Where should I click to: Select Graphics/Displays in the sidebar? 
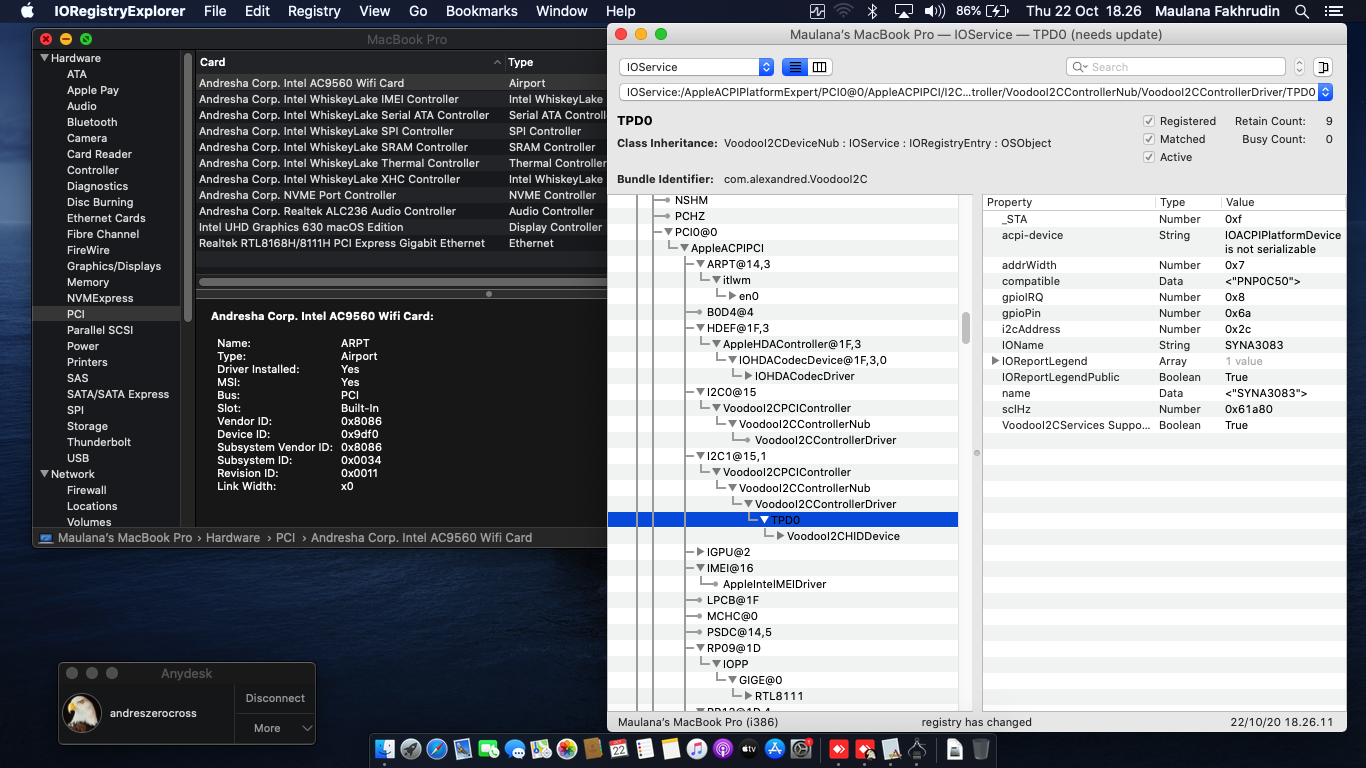coord(114,266)
